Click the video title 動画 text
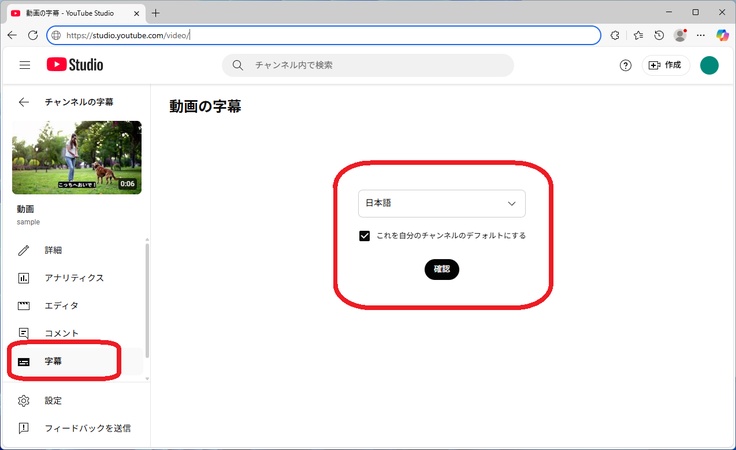The width and height of the screenshot is (736, 450). point(25,209)
